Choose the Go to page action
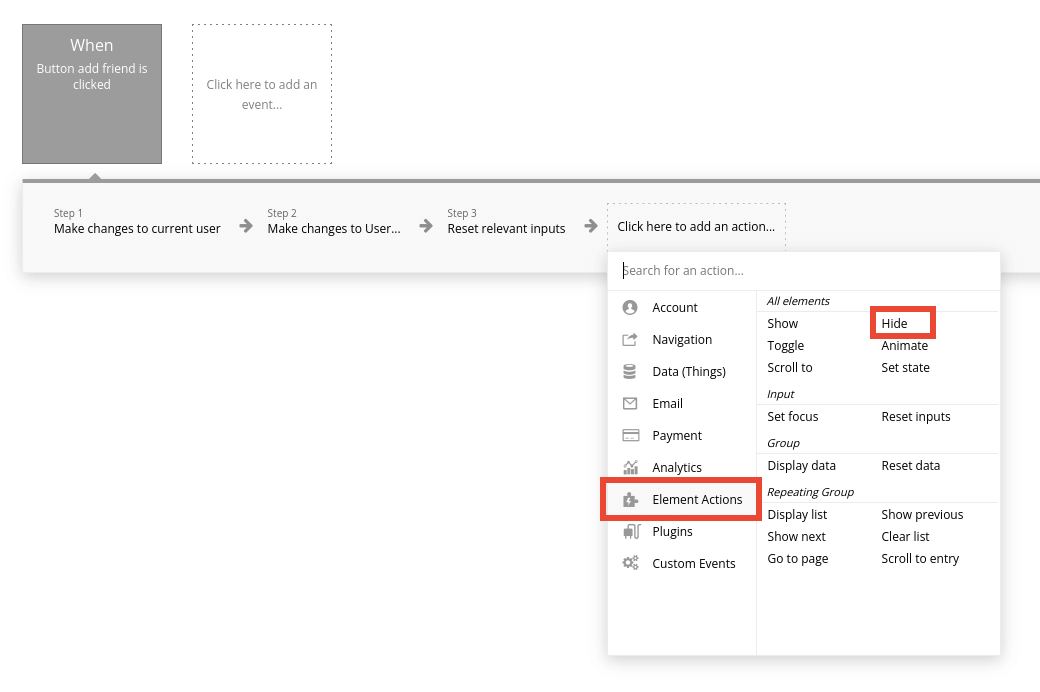The height and width of the screenshot is (692, 1040). click(797, 559)
